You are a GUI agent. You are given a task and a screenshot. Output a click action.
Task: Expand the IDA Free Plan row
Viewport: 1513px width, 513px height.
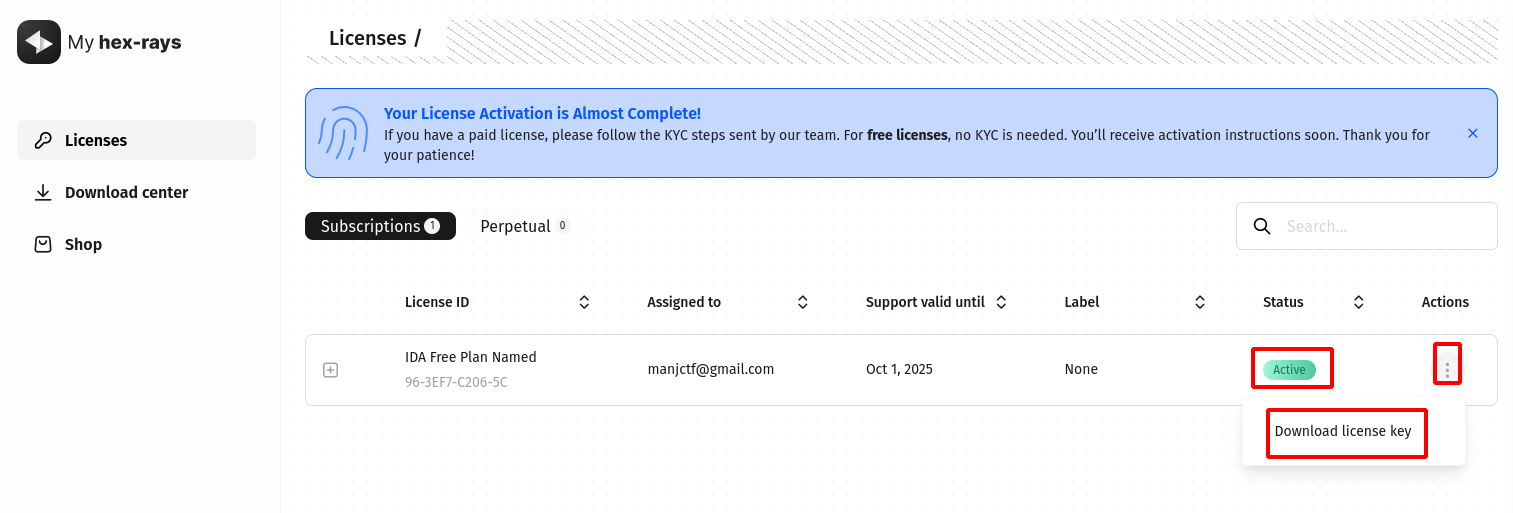click(331, 370)
